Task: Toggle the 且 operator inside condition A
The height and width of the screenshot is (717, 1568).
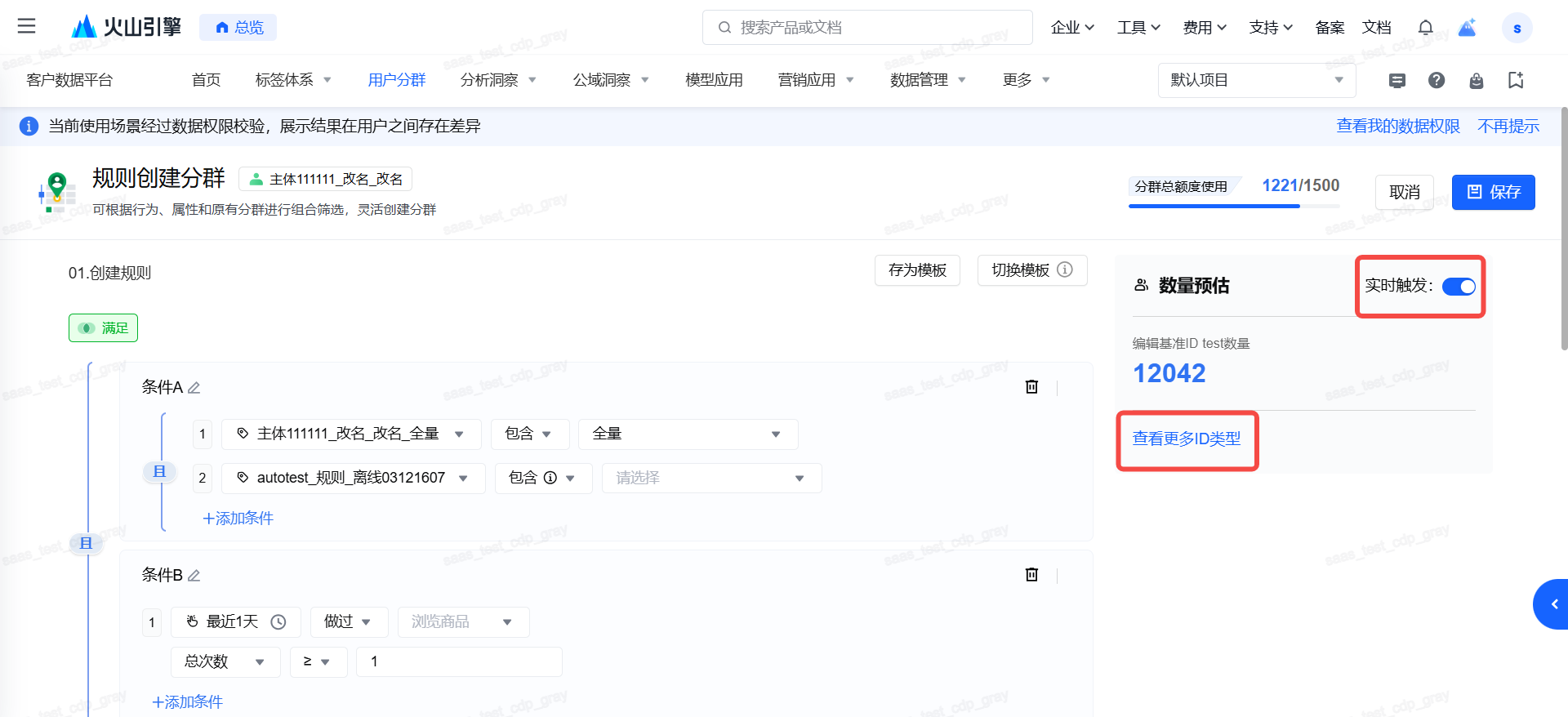Action: [159, 472]
